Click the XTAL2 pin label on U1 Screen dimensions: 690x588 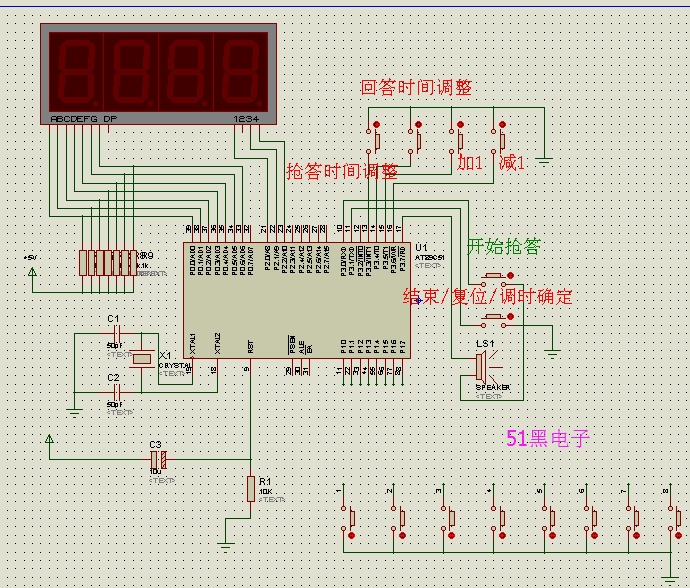(x=217, y=344)
